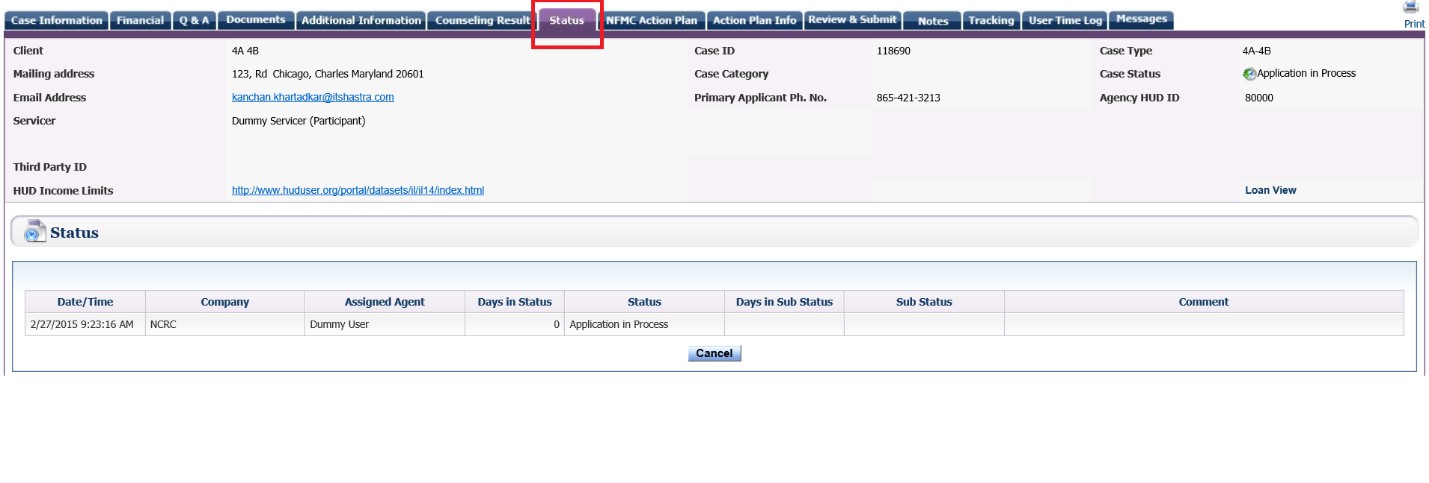Click the Client value 4A 4B

[245, 51]
